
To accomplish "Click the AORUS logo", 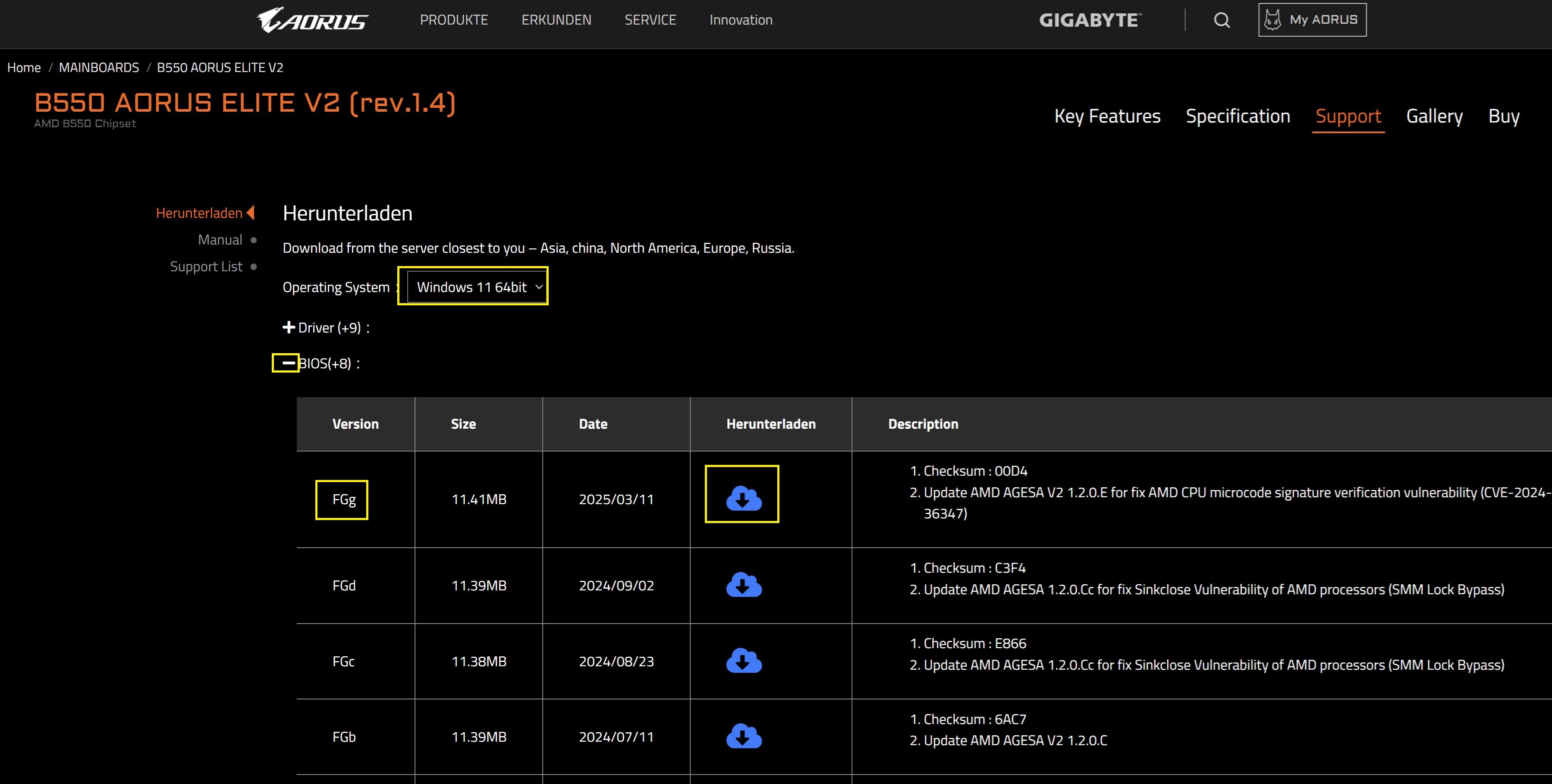I will (x=312, y=20).
